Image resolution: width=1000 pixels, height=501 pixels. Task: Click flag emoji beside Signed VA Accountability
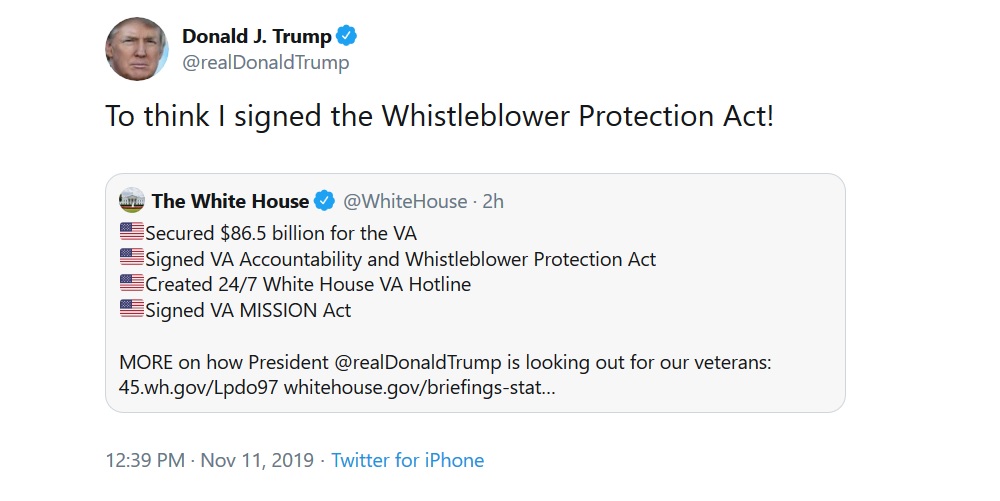132,258
